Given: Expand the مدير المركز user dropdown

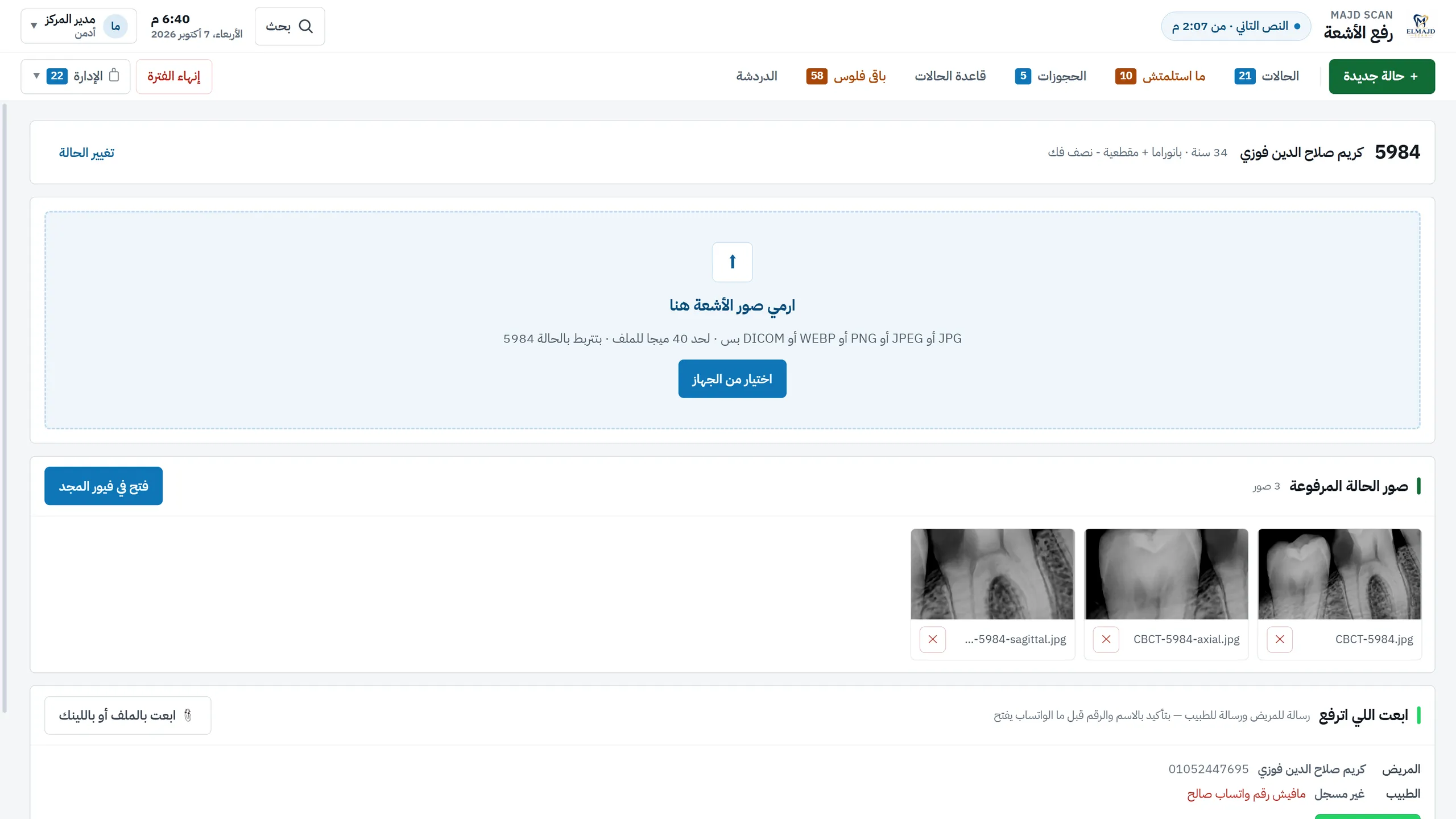Looking at the screenshot, I should tap(79, 26).
